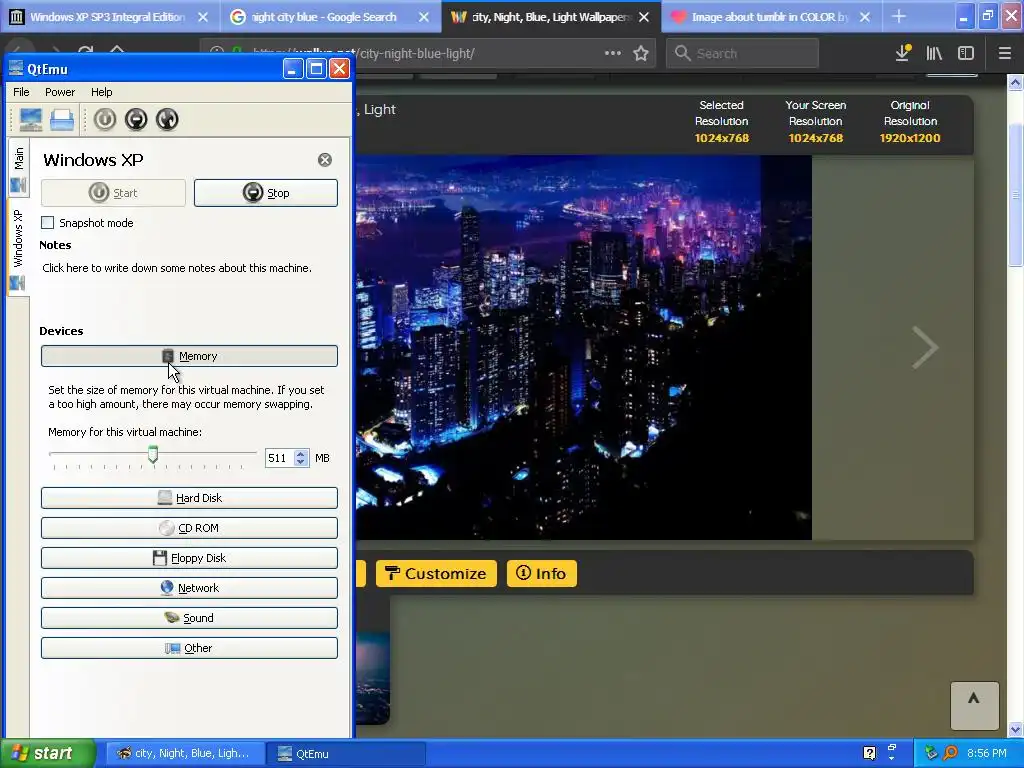The height and width of the screenshot is (768, 1024).
Task: Close the city, Night, Blue, Light Wallpapers tab
Action: [644, 17]
